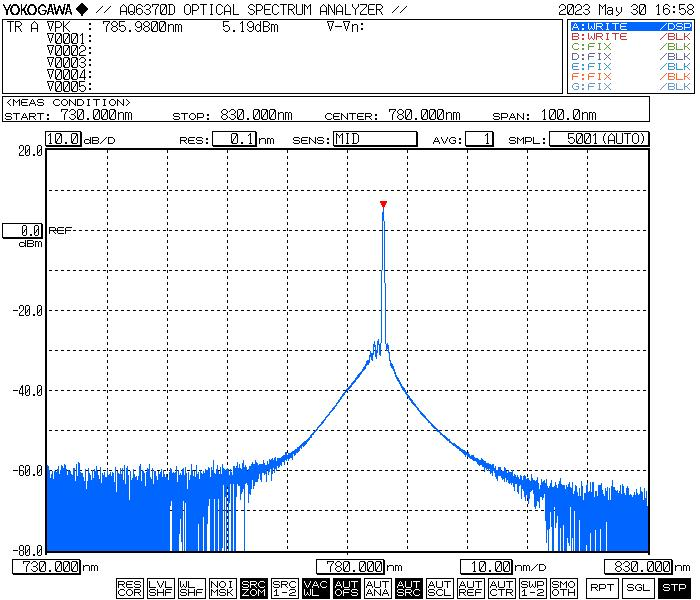Screen dimensions: 700x600
Task: Select trace A:WRITE in trace list
Action: [x=630, y=26]
